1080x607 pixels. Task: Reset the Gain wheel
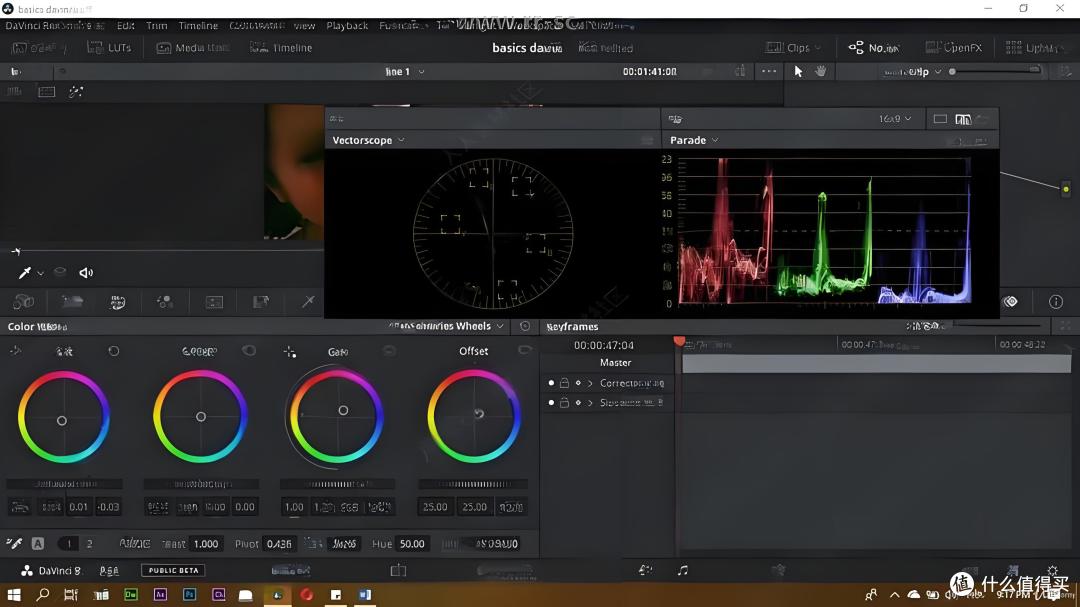click(x=389, y=351)
